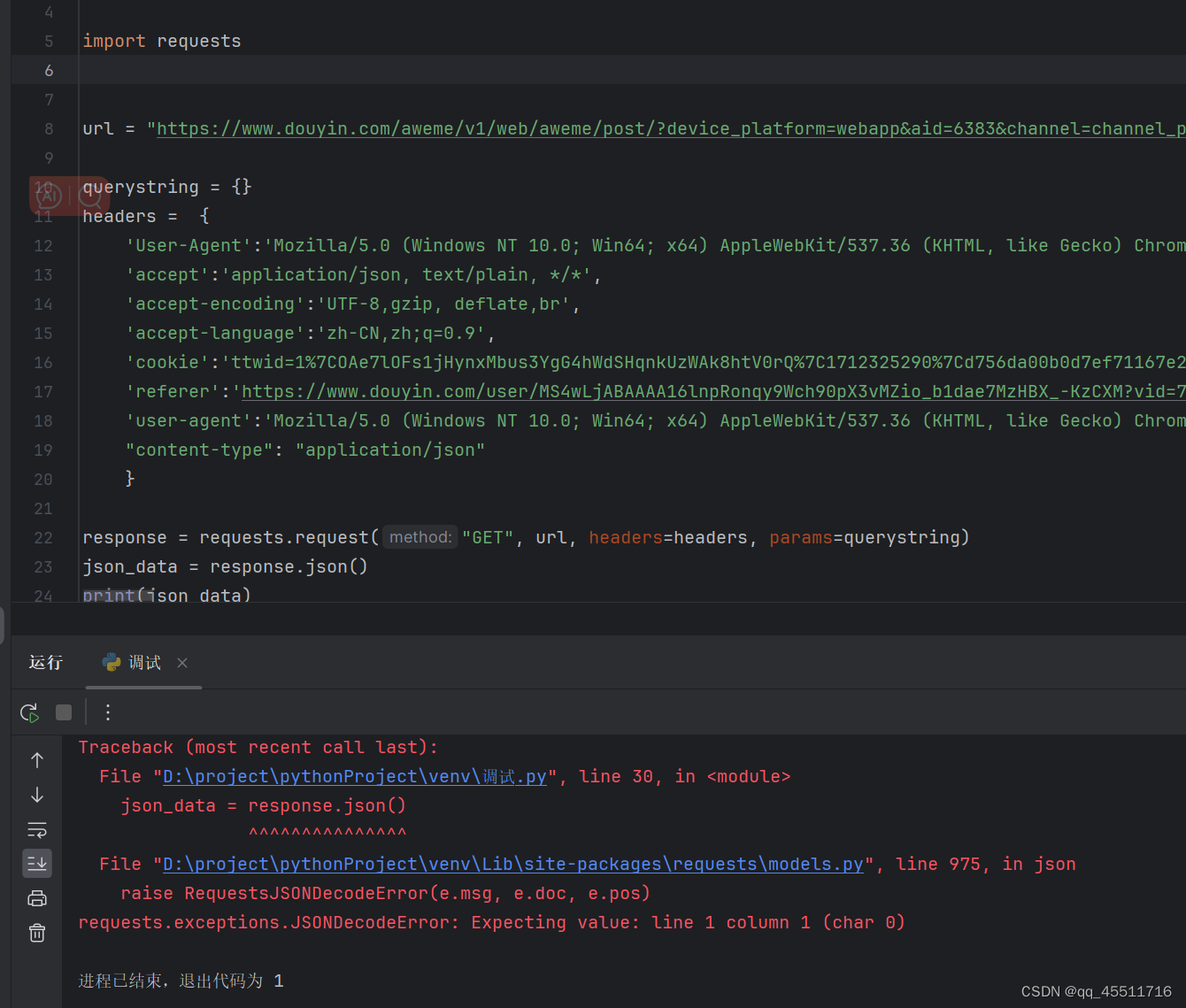Click the method: inlay hint on line 22
The image size is (1186, 1008).
pyautogui.click(x=419, y=537)
